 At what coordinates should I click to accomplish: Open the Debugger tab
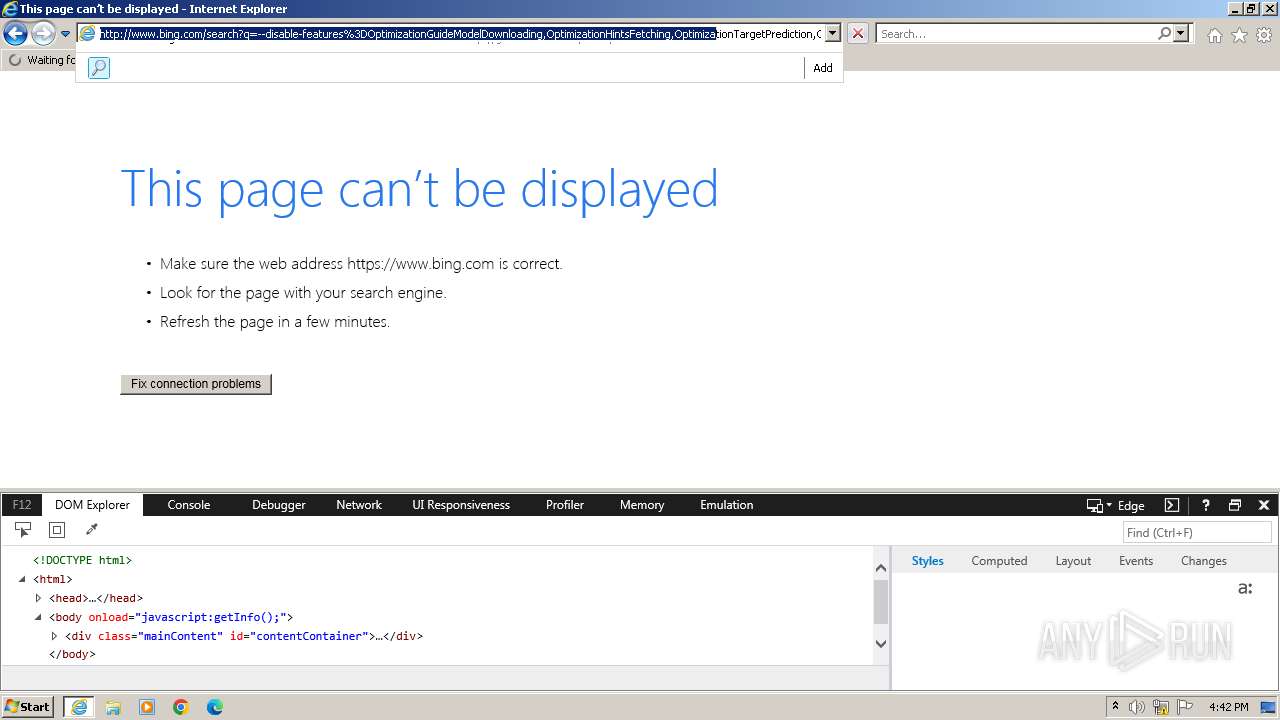click(279, 505)
